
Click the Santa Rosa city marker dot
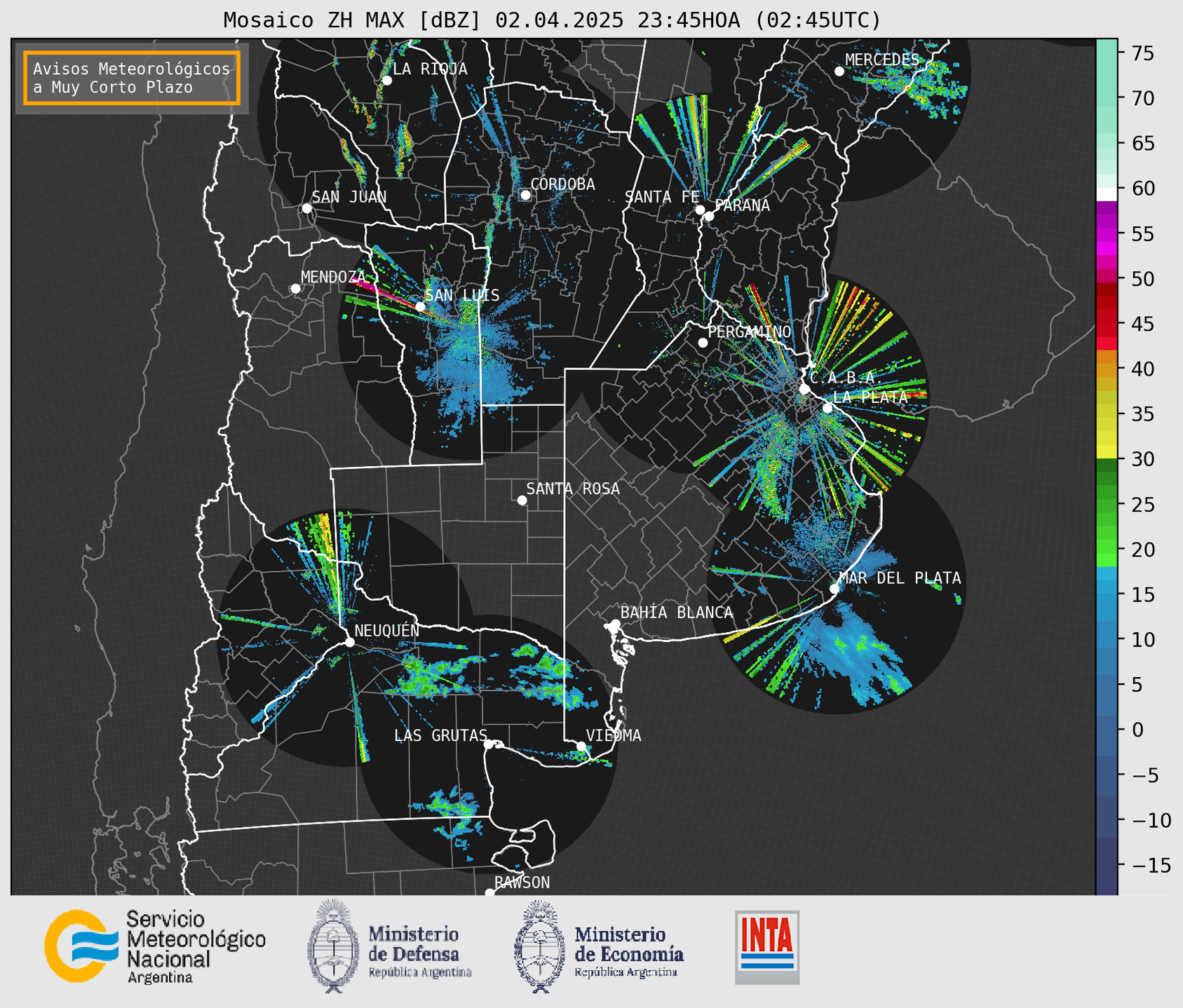(x=522, y=500)
